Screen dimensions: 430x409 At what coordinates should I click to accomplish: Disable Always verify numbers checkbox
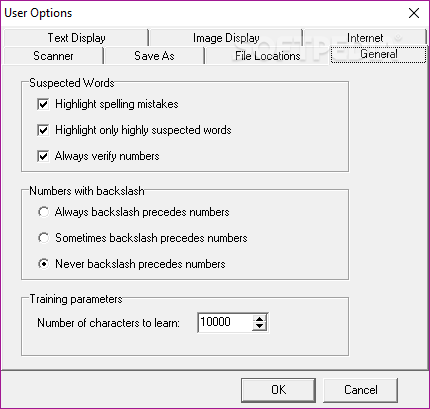[43, 156]
